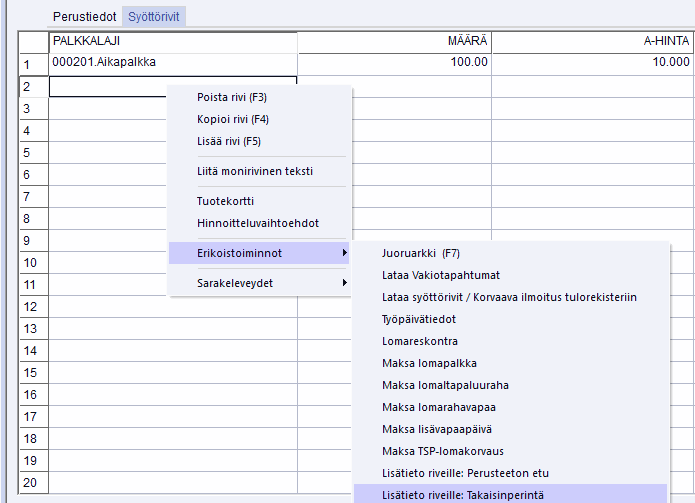This screenshot has width=695, height=503.
Task: Choose Liitä monirivinen teksti
Action: [x=255, y=172]
